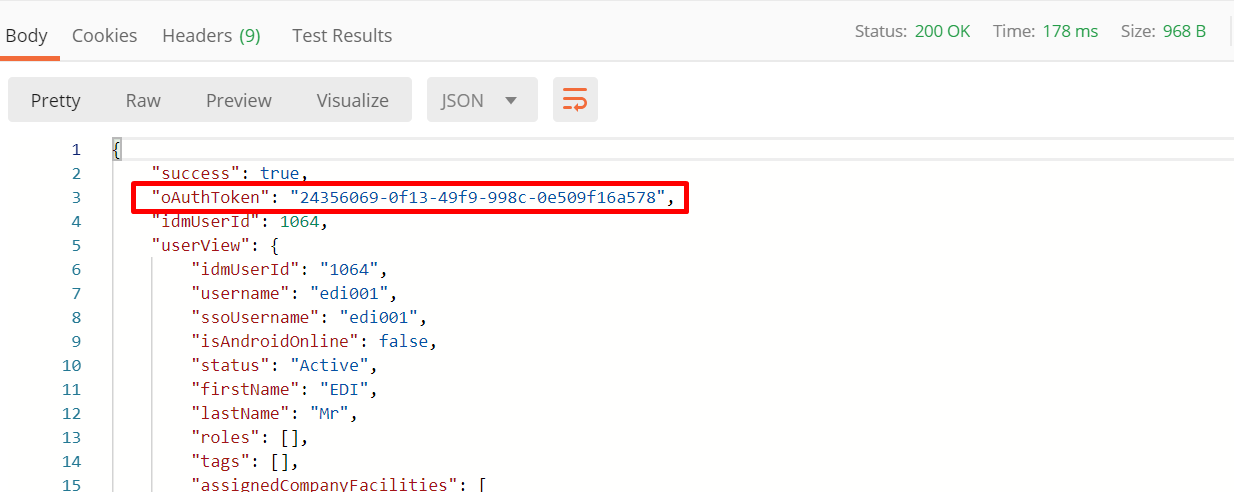Click the "assignedCompanyFacilities" key
Viewport: 1234px width, 492px height.
click(x=325, y=485)
